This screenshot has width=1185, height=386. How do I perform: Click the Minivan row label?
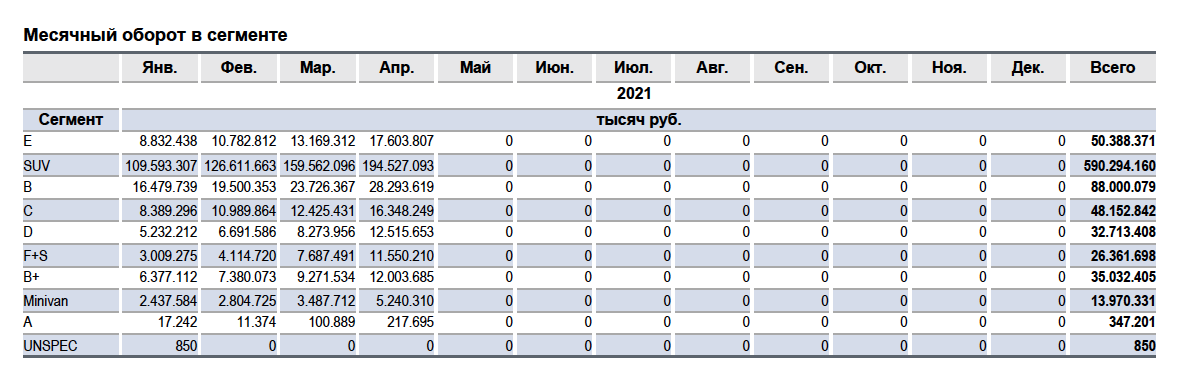coord(45,301)
